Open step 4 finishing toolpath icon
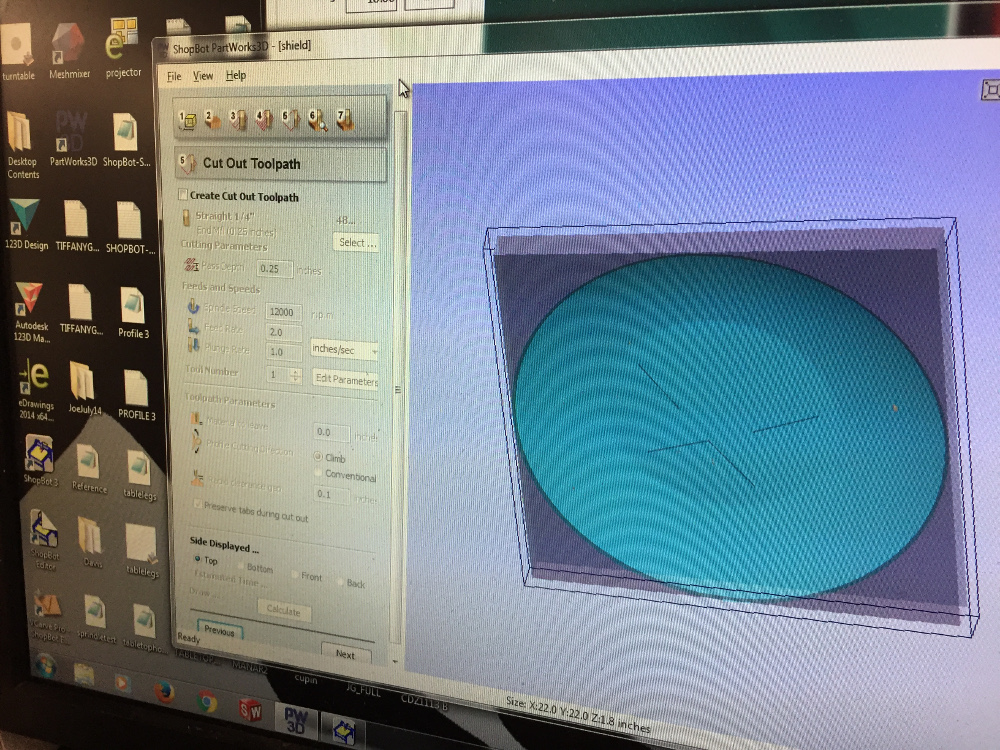This screenshot has width=1000, height=750. point(264,119)
